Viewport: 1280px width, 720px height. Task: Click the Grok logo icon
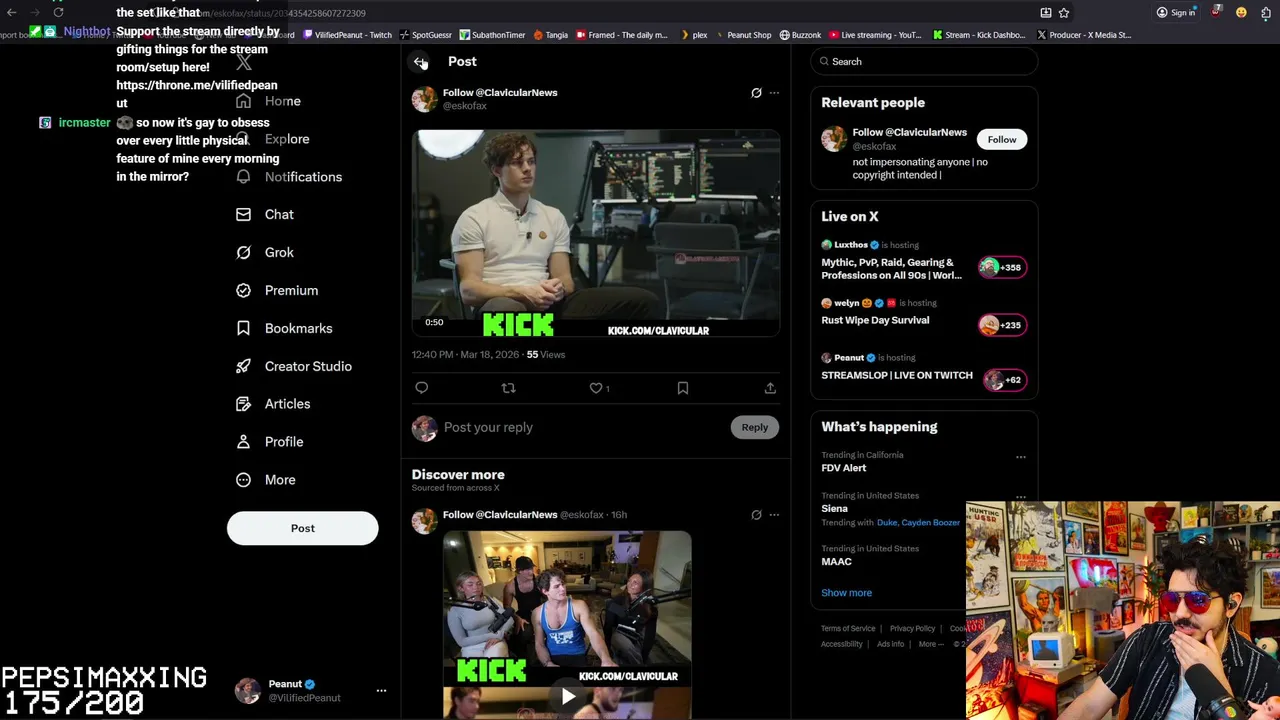pyautogui.click(x=243, y=253)
